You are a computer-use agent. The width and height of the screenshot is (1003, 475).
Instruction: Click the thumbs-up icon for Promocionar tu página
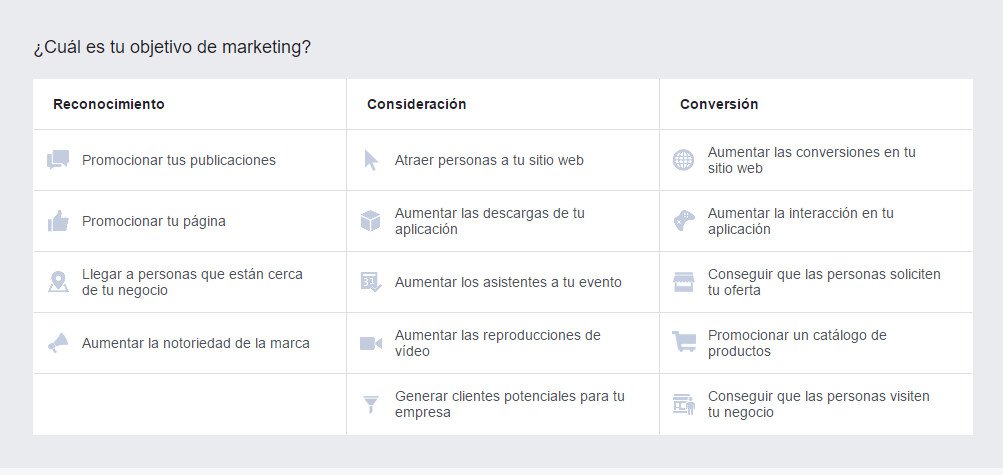(58, 221)
